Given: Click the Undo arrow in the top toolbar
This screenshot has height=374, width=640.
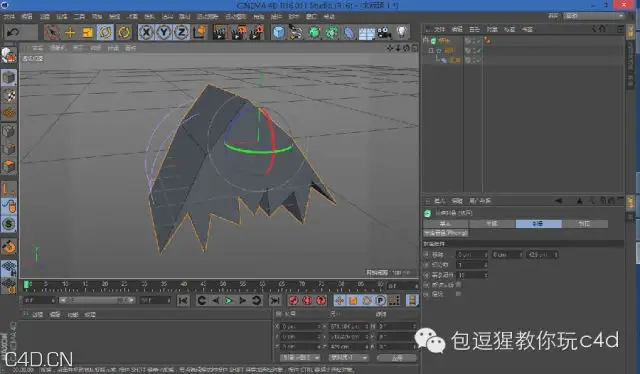Looking at the screenshot, I should click(13, 32).
